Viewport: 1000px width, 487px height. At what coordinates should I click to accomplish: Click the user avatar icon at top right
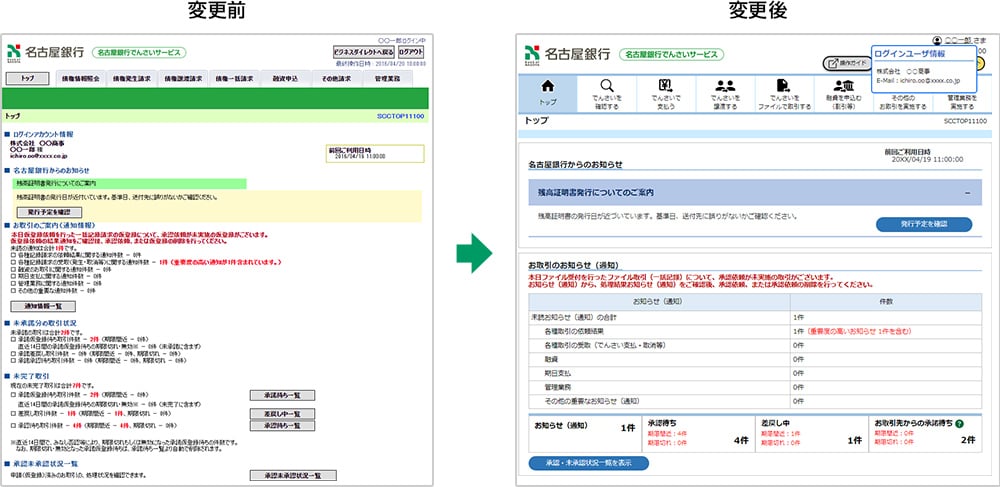point(937,40)
